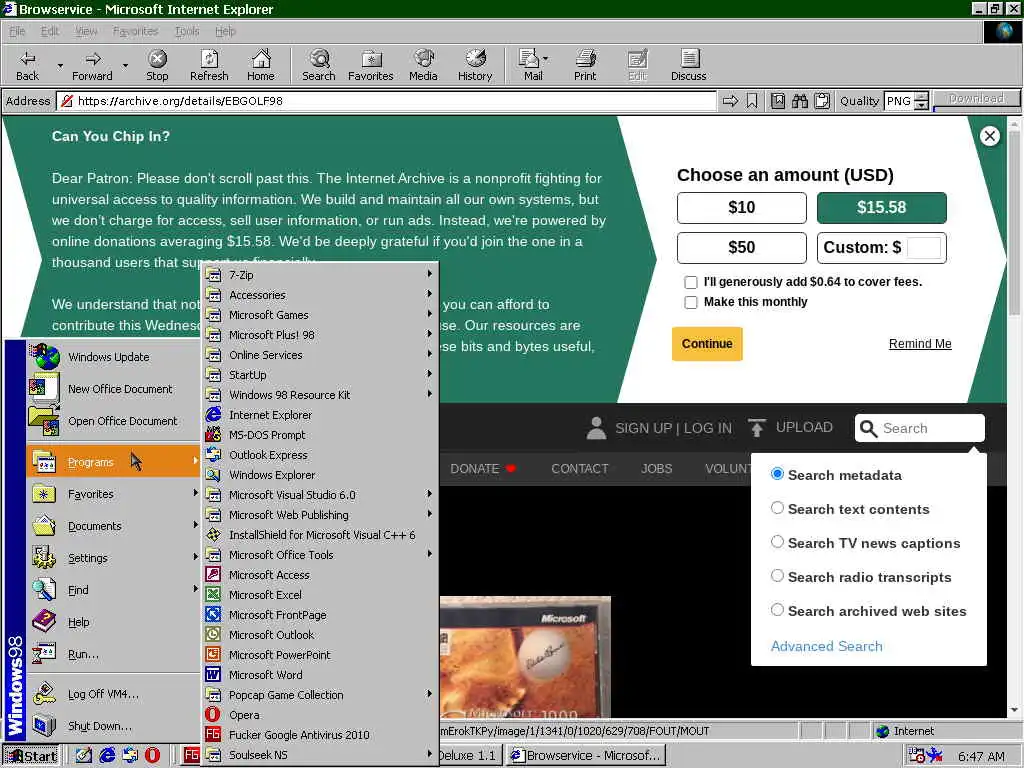1024x768 pixels.
Task: Show browsing History
Action: [475, 65]
